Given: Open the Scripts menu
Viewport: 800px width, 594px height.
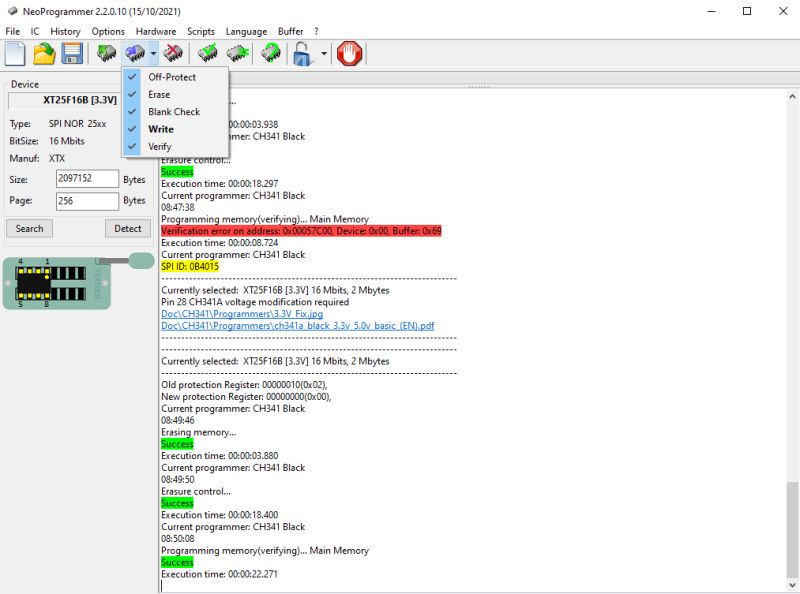Looking at the screenshot, I should click(201, 31).
